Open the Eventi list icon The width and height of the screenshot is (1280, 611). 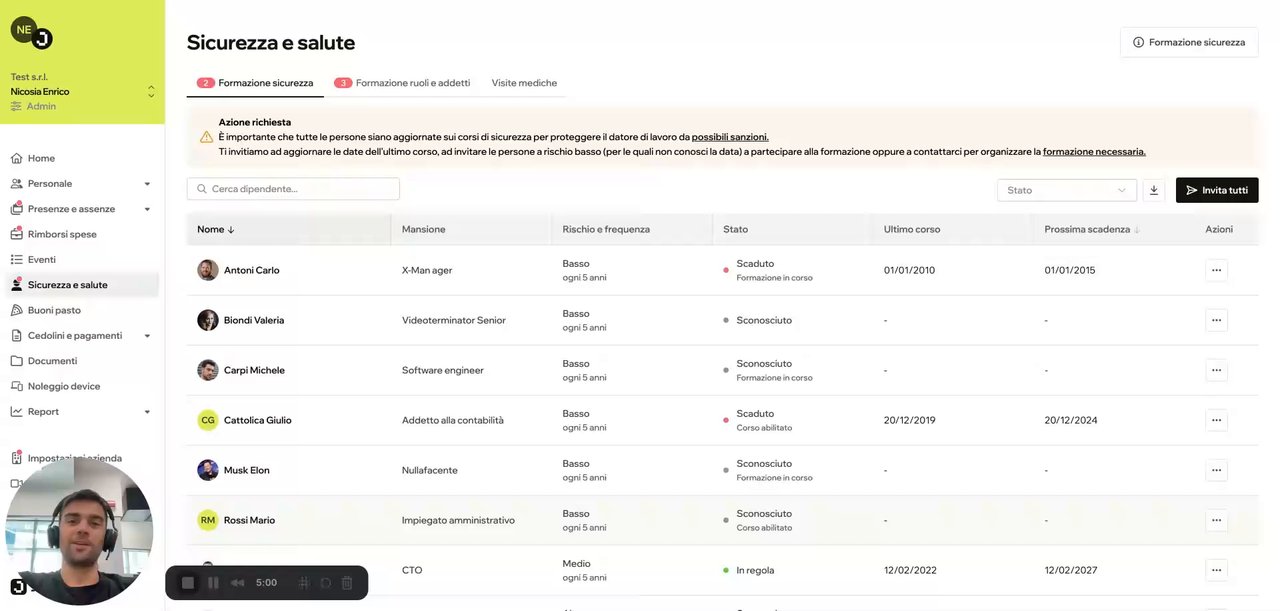click(x=17, y=260)
